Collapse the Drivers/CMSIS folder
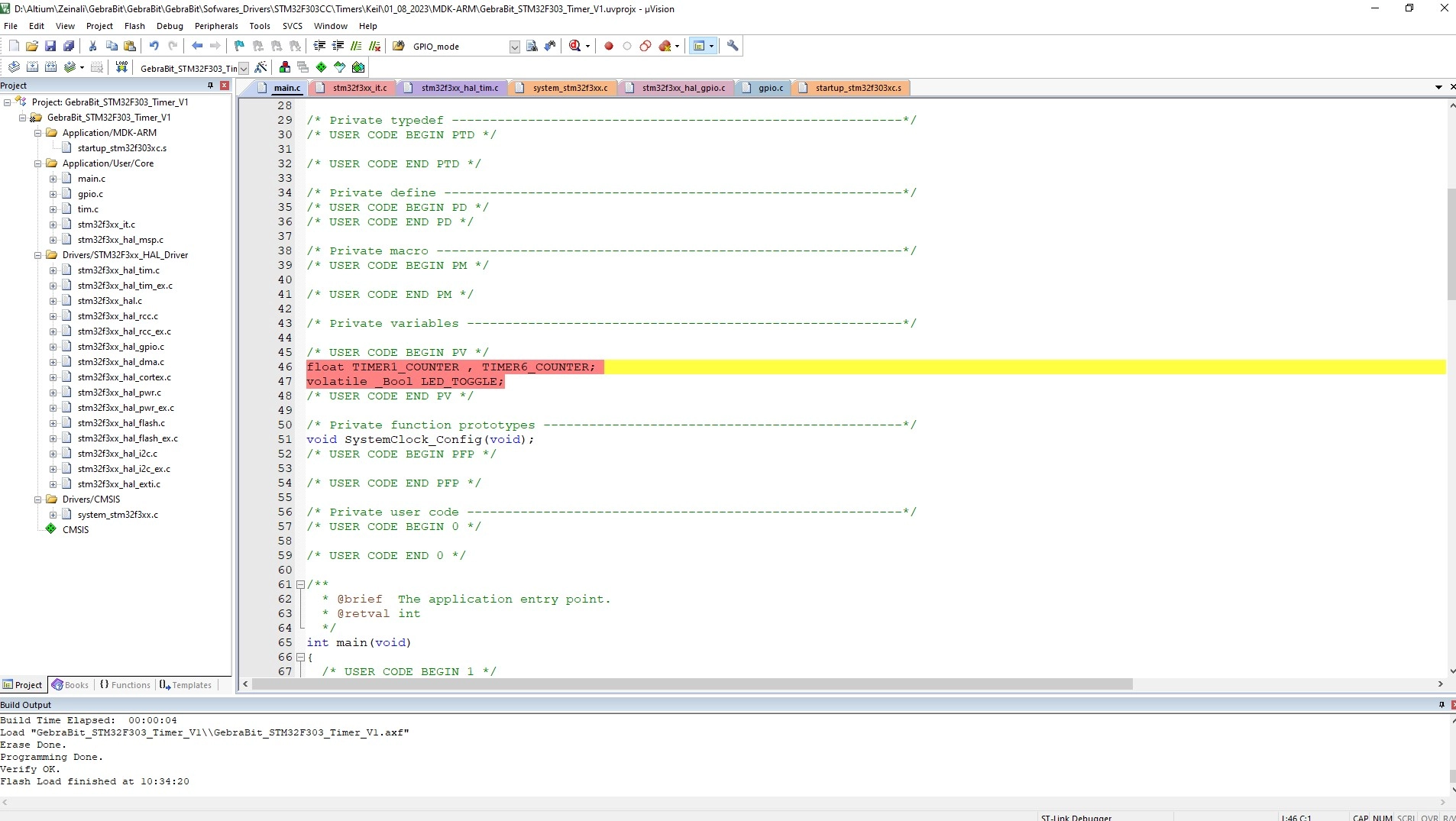Screen dimensions: 1456x821 tap(37, 499)
